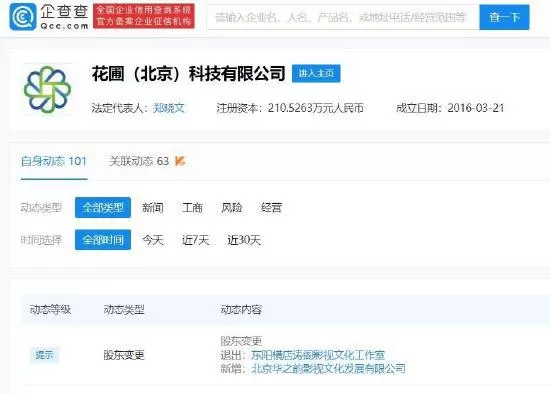The width and height of the screenshot is (550, 394).
Task: Click the Qcc.com logo icon
Action: [x=23, y=16]
